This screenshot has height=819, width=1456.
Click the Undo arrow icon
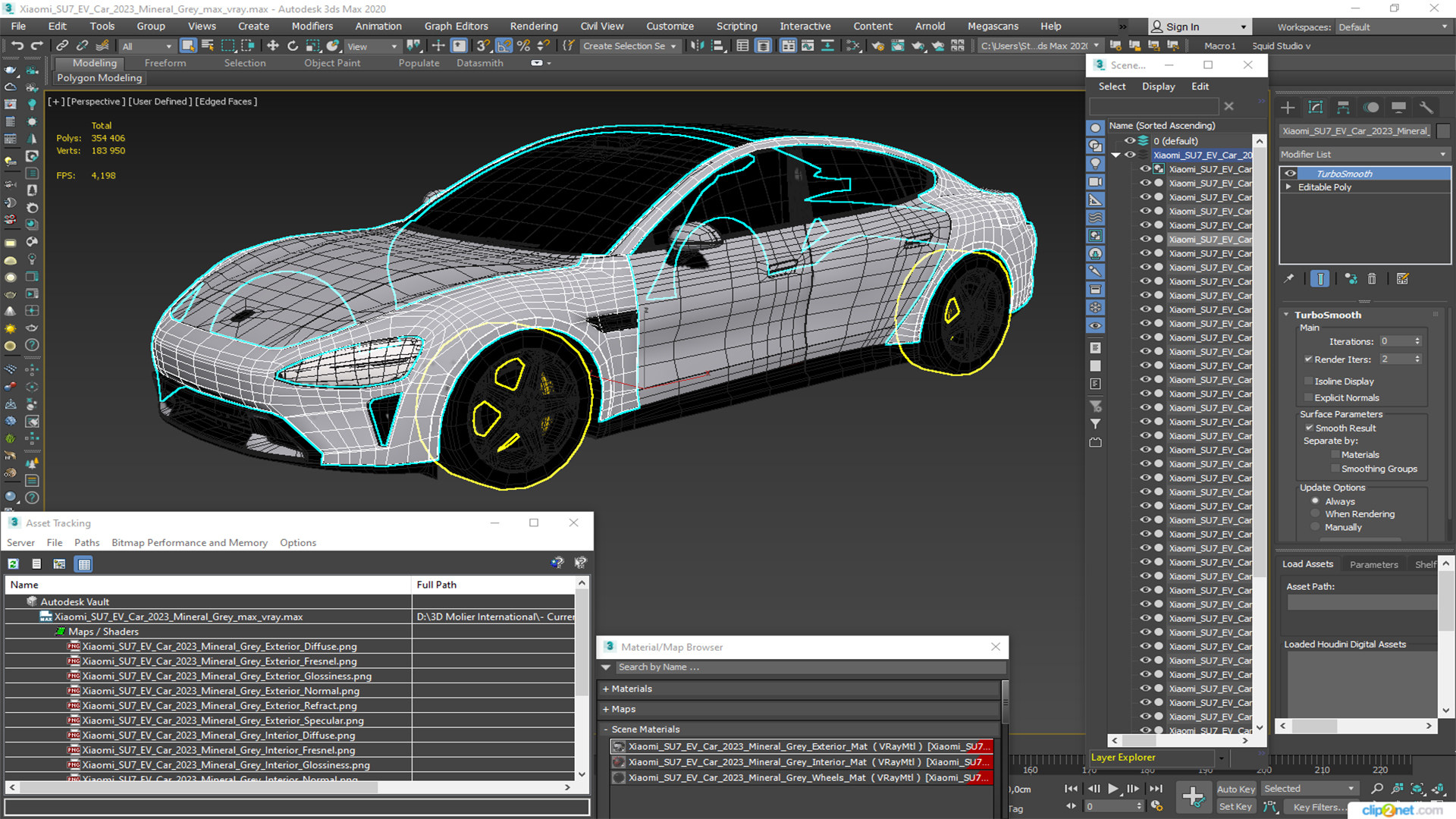tap(17, 45)
